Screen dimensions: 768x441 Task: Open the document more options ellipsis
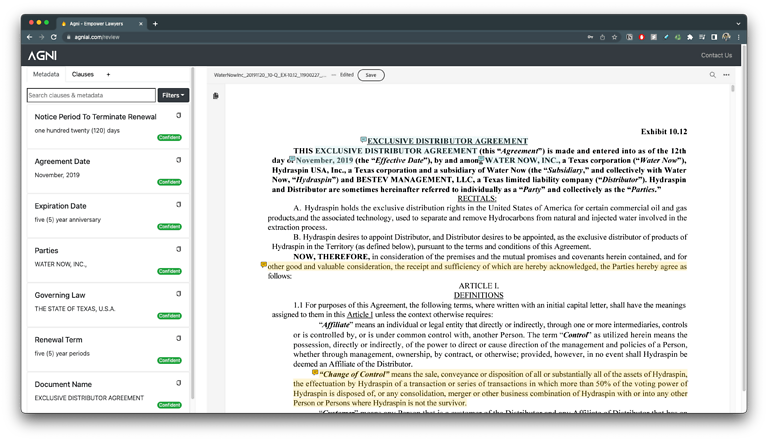(x=727, y=75)
